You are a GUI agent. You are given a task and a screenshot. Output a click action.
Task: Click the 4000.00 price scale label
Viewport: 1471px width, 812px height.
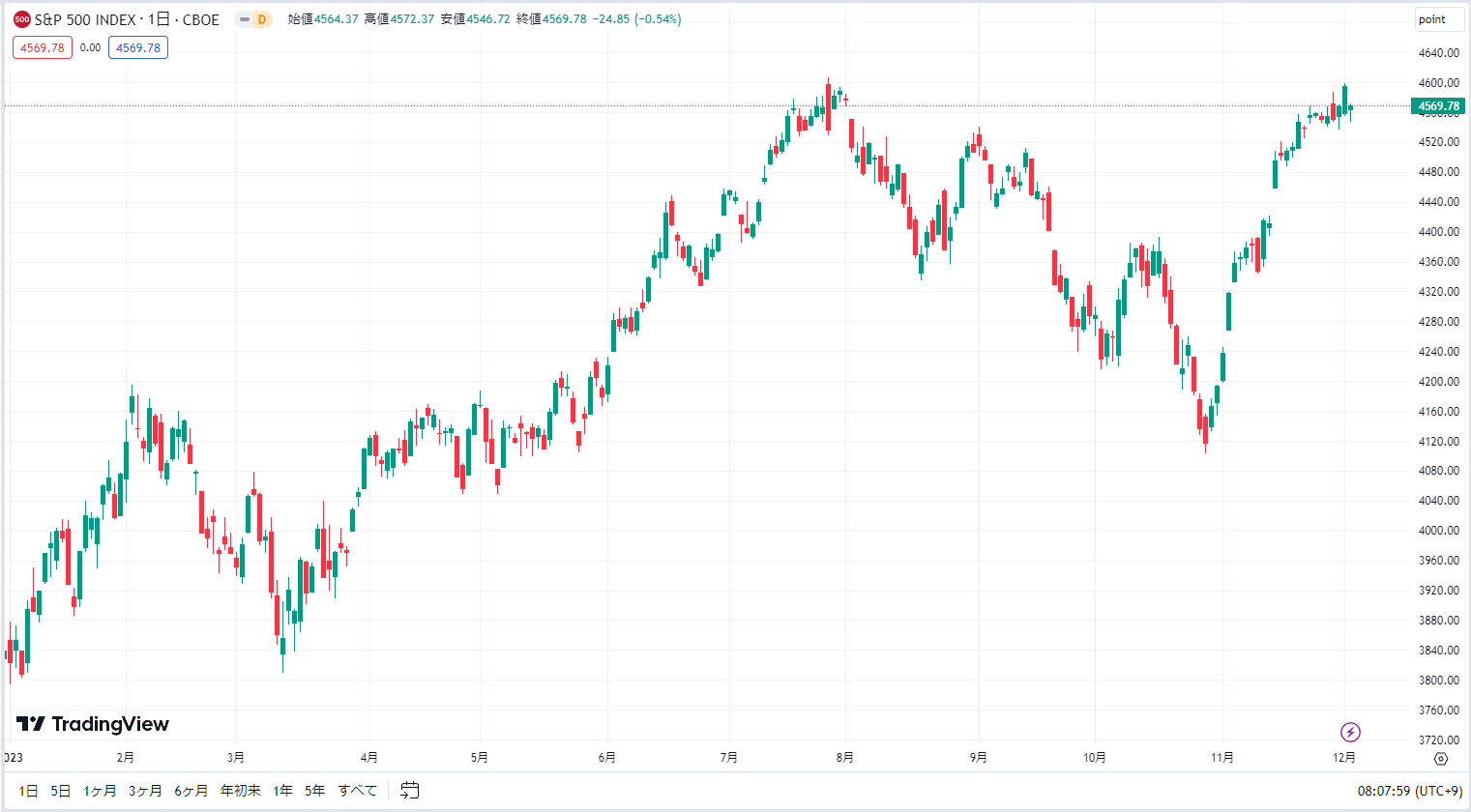1438,531
